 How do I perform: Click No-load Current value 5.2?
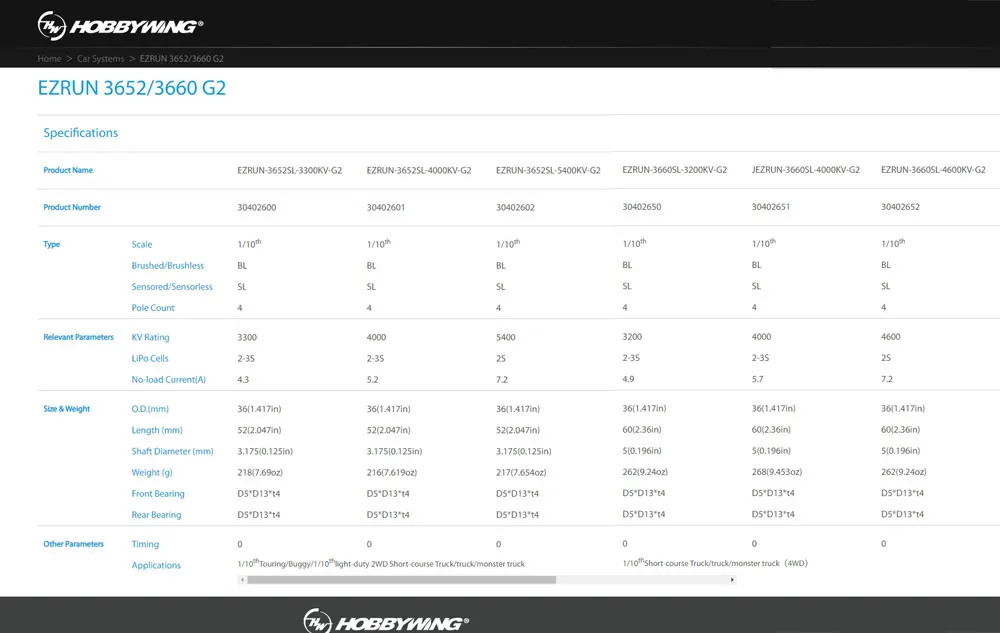pos(372,379)
